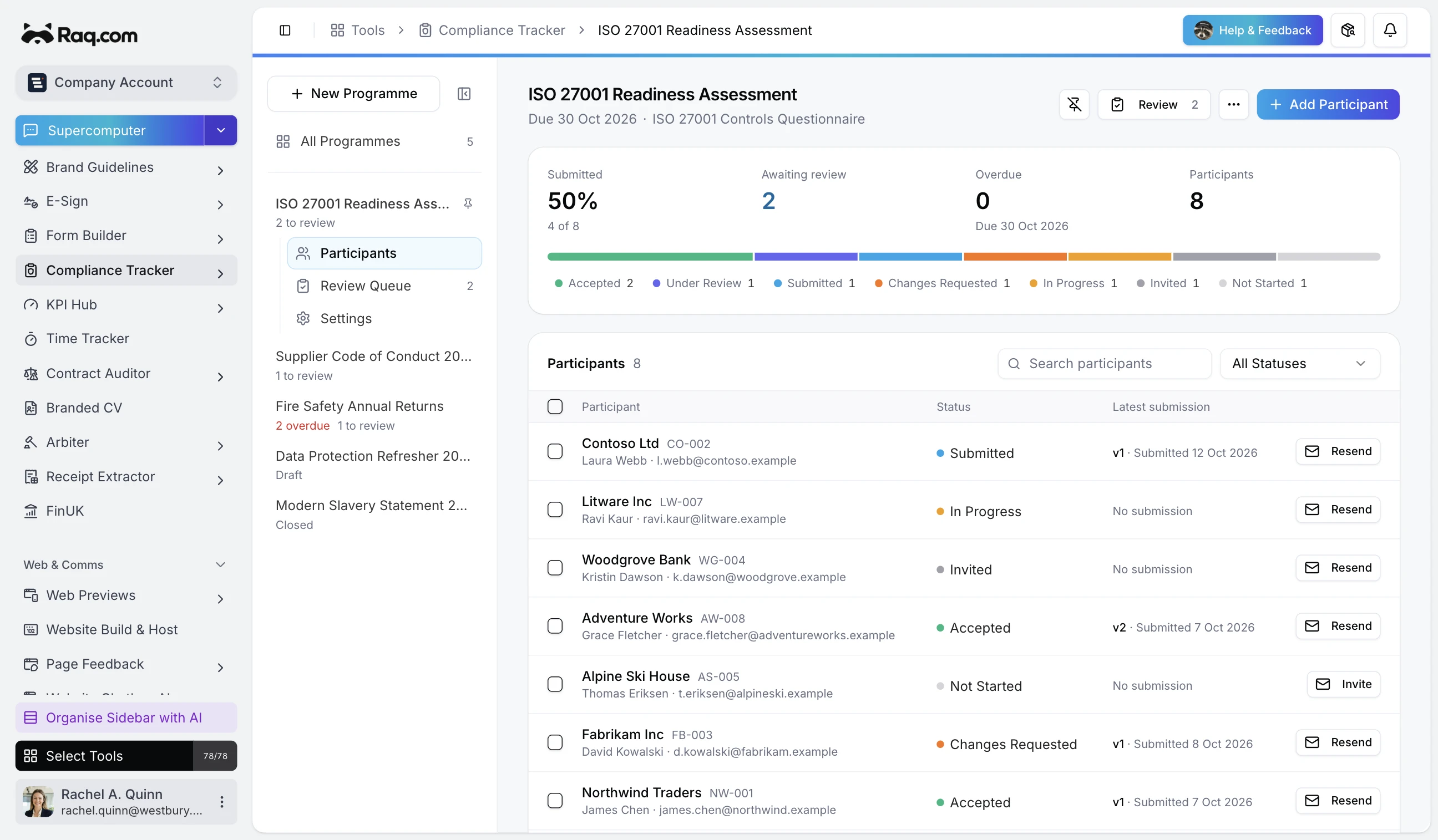This screenshot has width=1438, height=840.
Task: Collapse the programmes panel icon
Action: (x=464, y=94)
